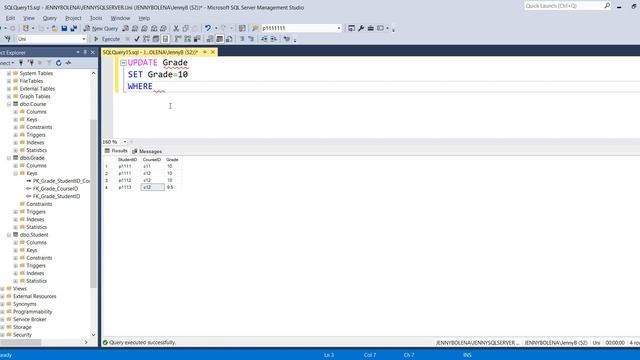Click the Change Connection icon
The image size is (640, 360).
point(7,39)
